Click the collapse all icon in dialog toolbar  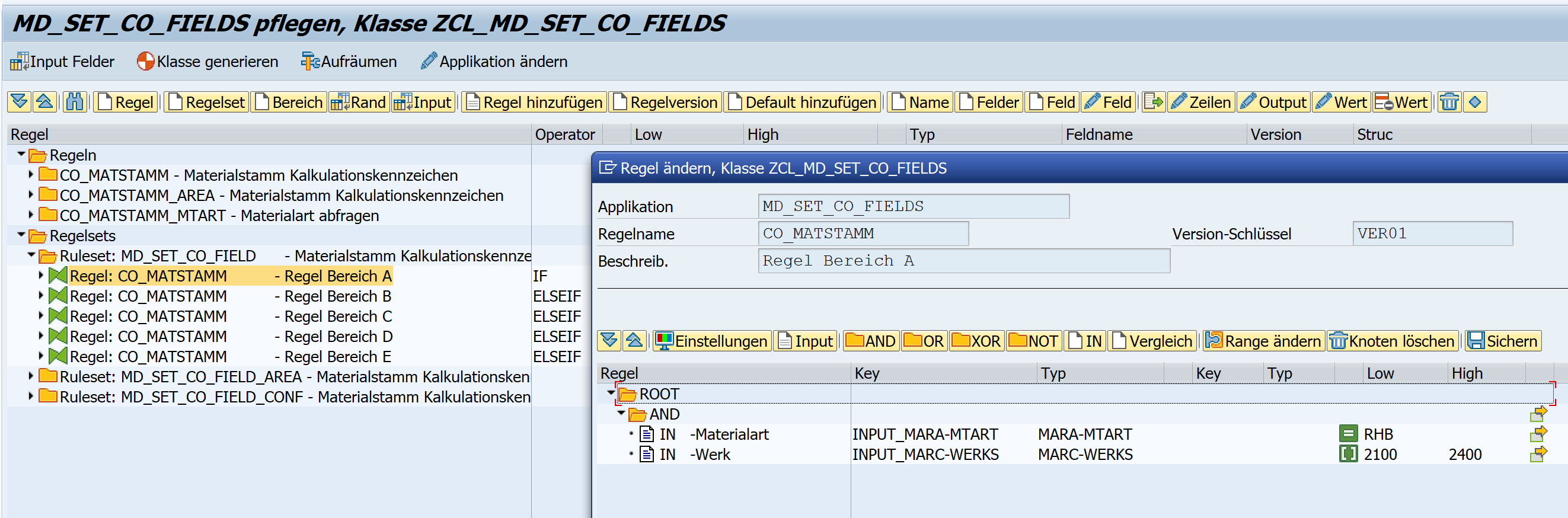(x=634, y=341)
